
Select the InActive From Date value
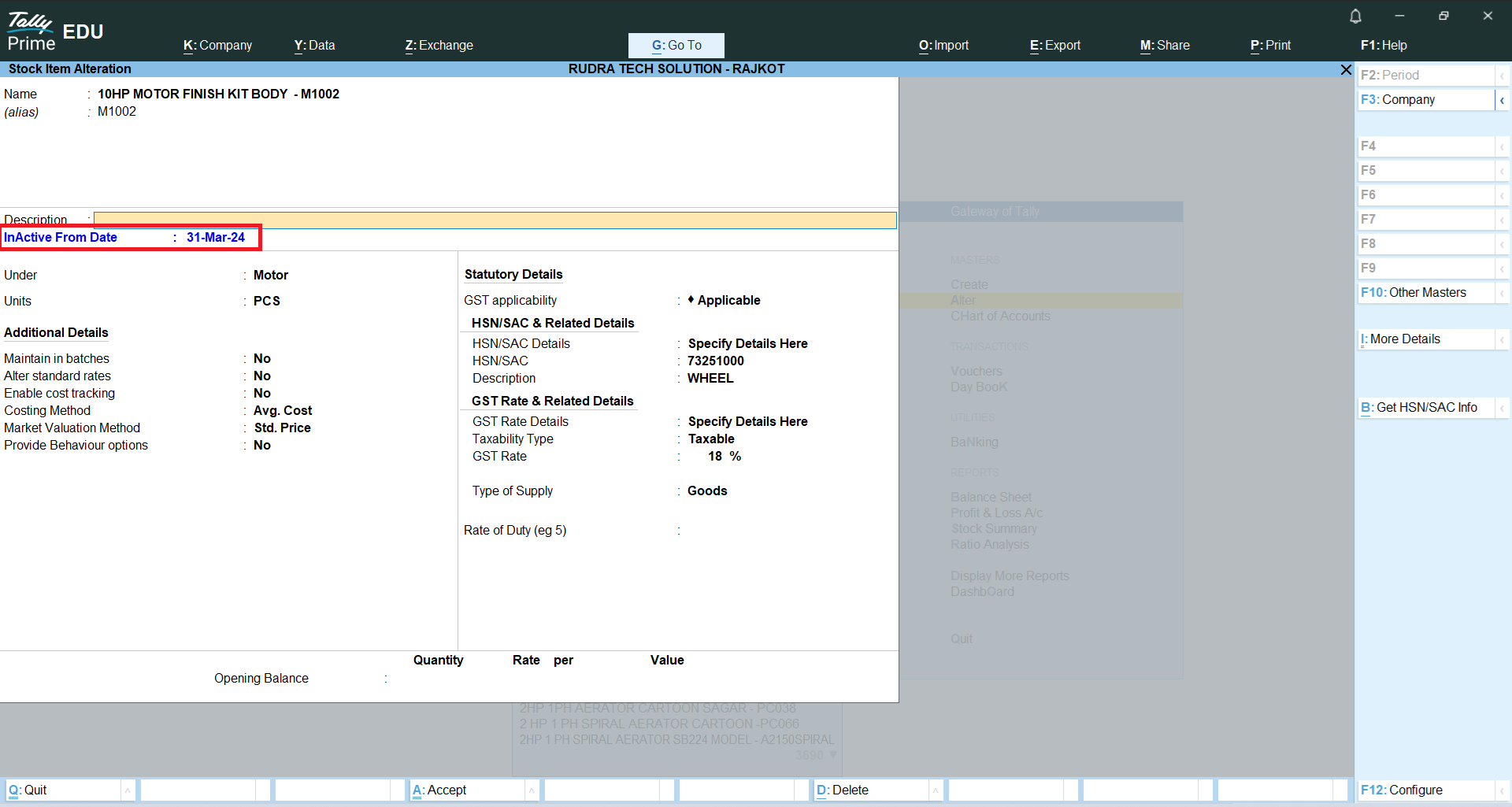tap(215, 238)
